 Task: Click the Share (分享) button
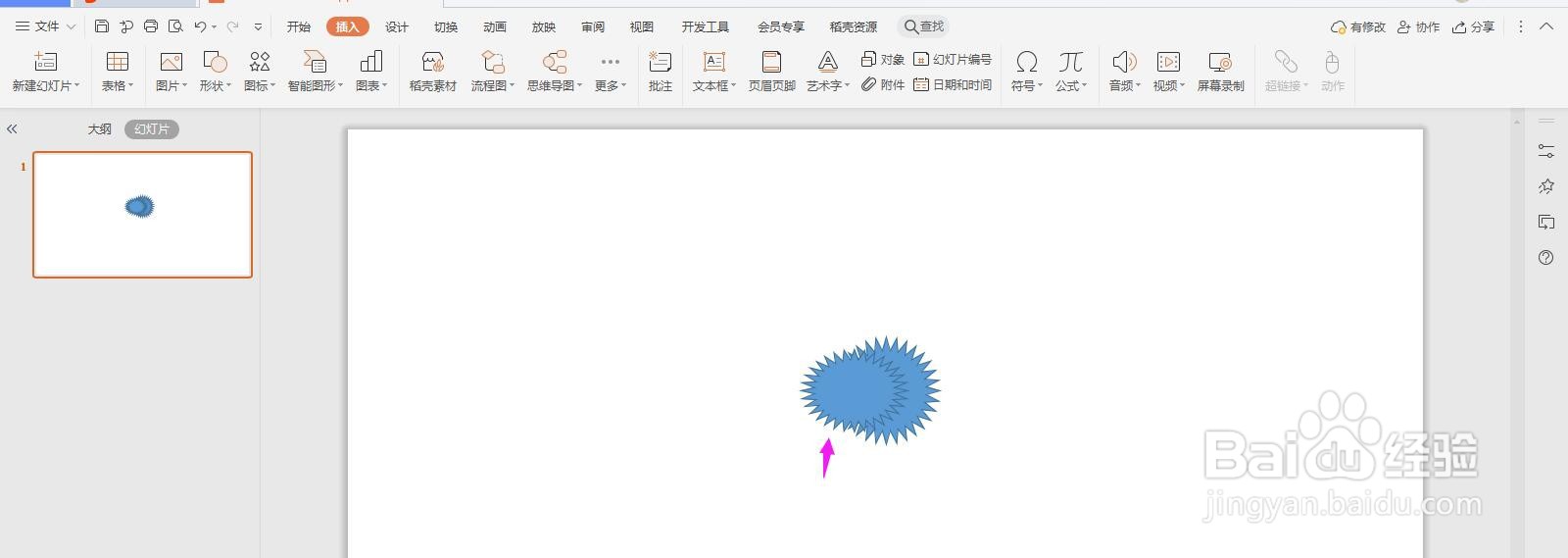[x=1474, y=27]
